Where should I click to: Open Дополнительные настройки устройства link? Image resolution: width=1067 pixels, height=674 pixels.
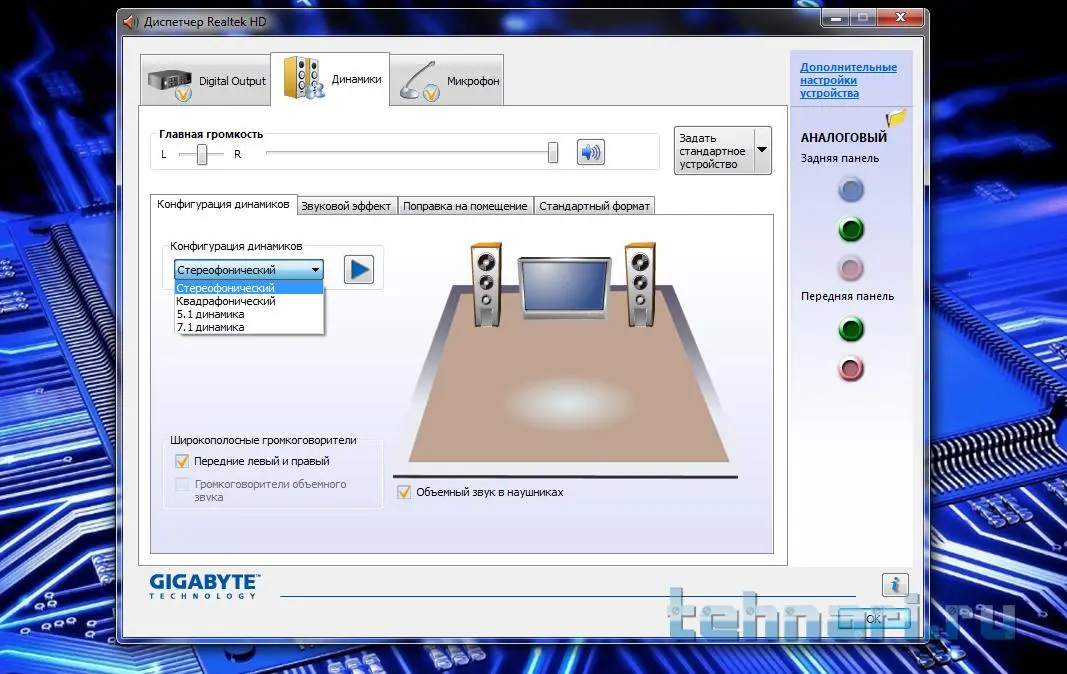848,80
